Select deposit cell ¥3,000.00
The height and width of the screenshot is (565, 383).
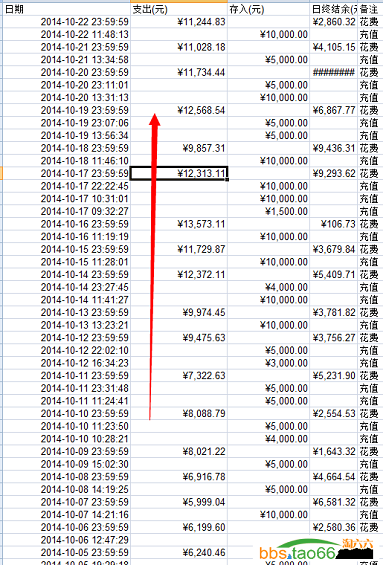[268, 363]
